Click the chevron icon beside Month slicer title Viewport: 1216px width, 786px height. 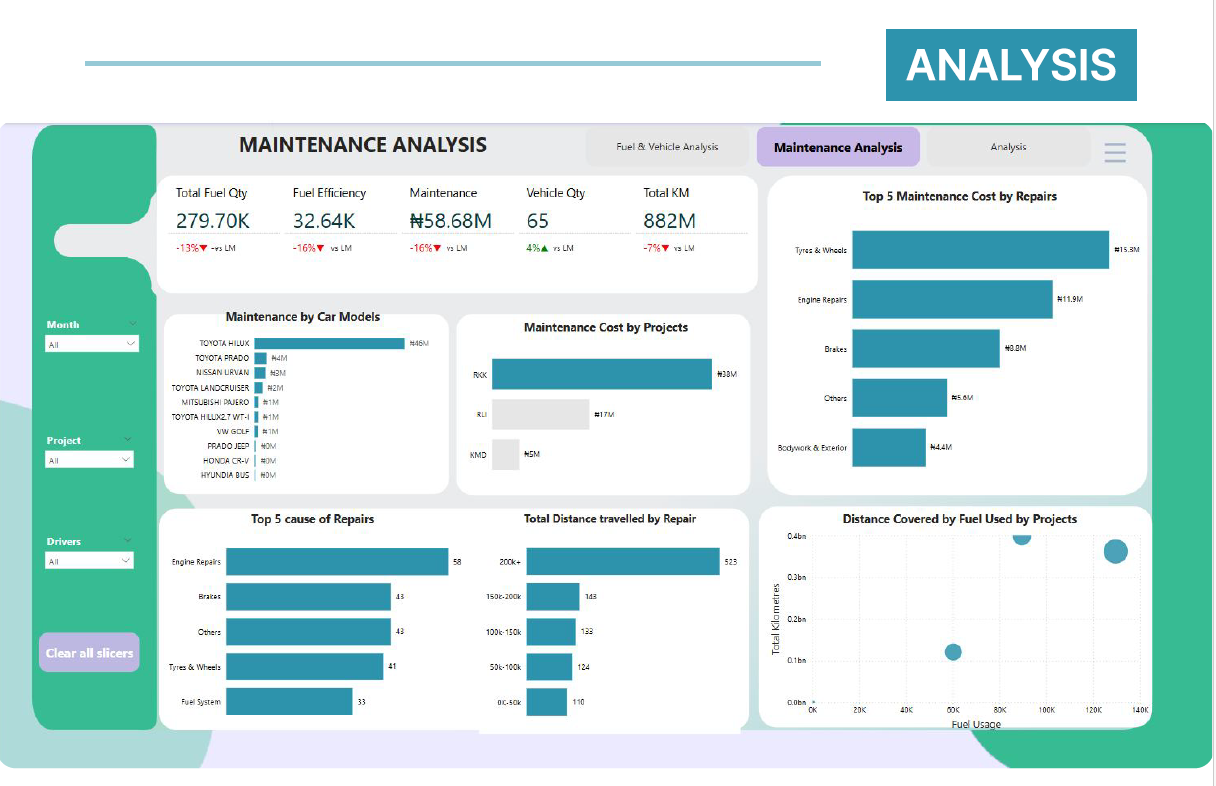(x=133, y=324)
